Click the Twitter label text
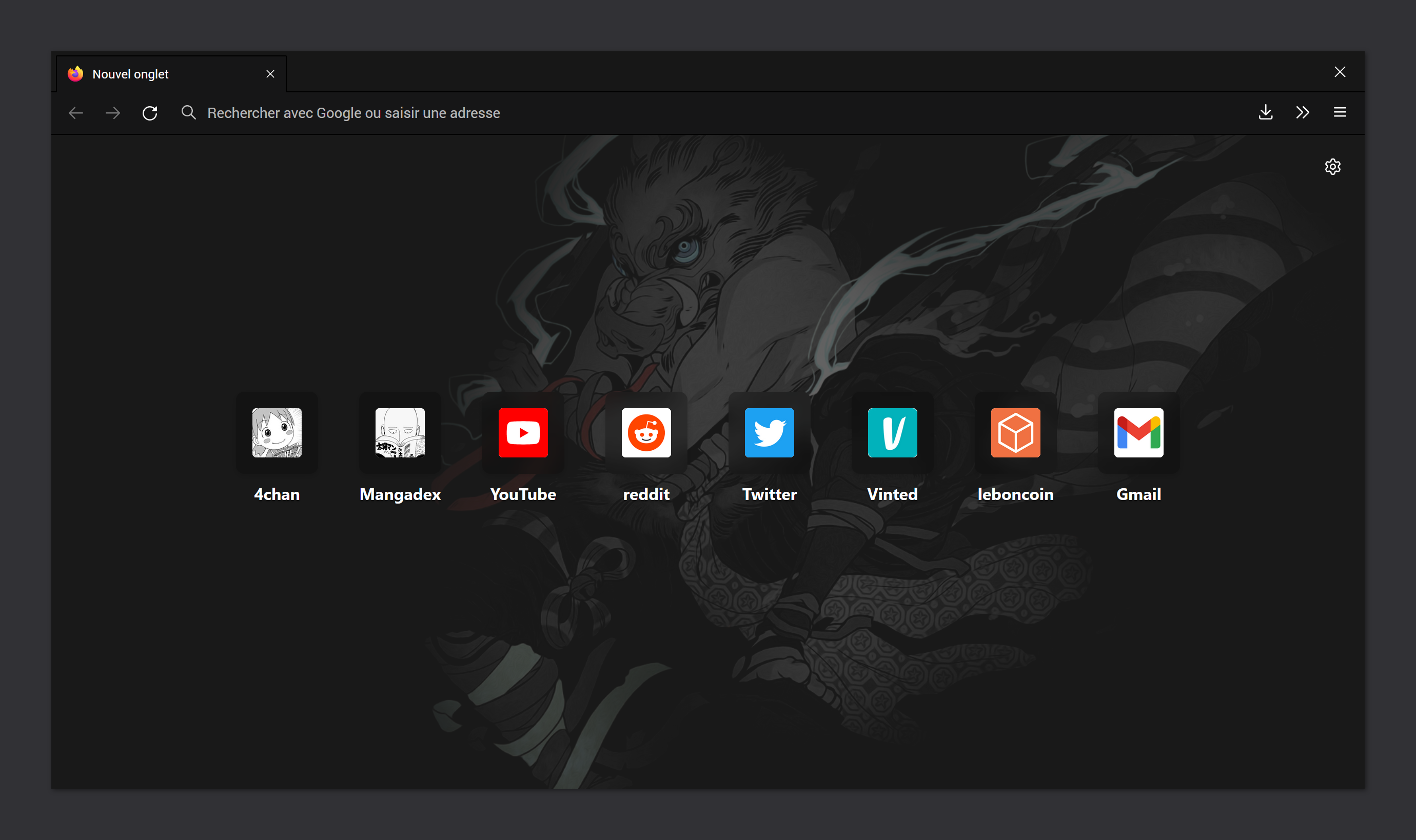This screenshot has width=1416, height=840. (x=769, y=494)
